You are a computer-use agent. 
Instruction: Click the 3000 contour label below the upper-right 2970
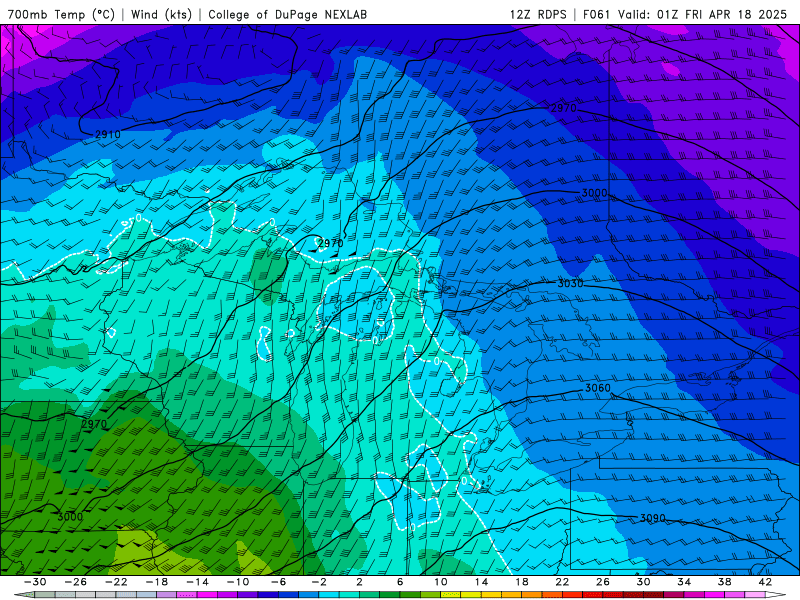(594, 193)
